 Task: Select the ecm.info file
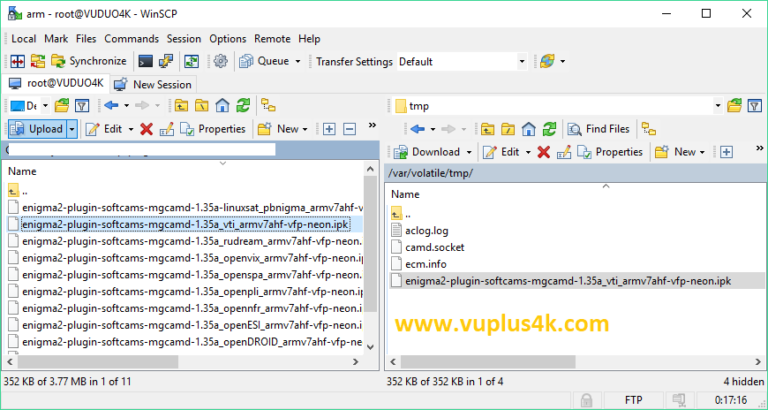pyautogui.click(x=426, y=264)
